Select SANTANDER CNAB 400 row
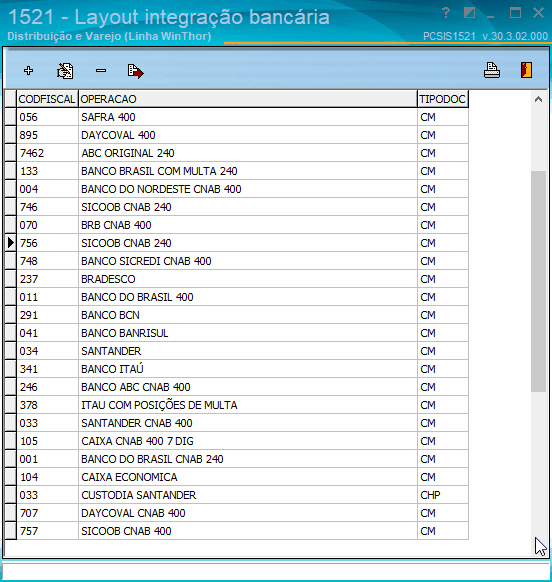The width and height of the screenshot is (552, 582). 236,423
